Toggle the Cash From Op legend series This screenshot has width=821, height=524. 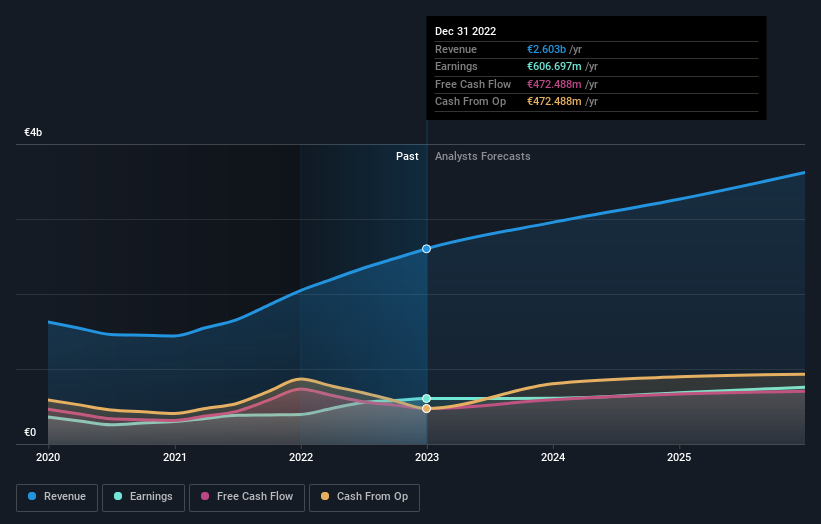(364, 497)
